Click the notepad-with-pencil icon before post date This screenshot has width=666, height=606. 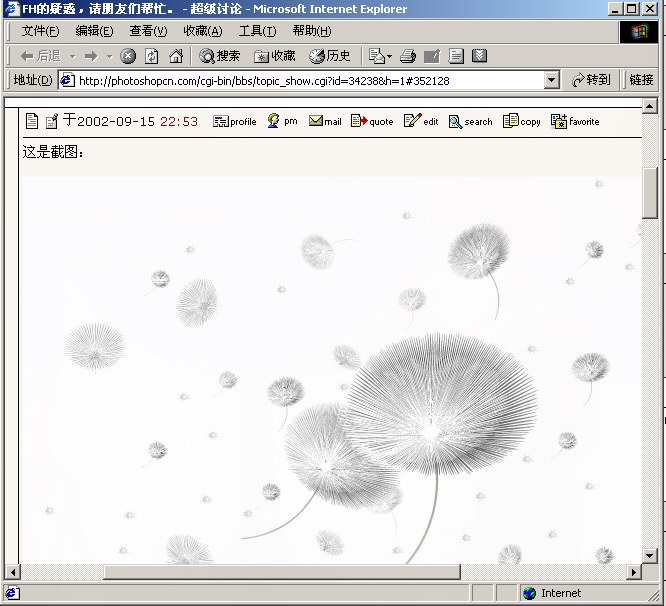point(52,121)
